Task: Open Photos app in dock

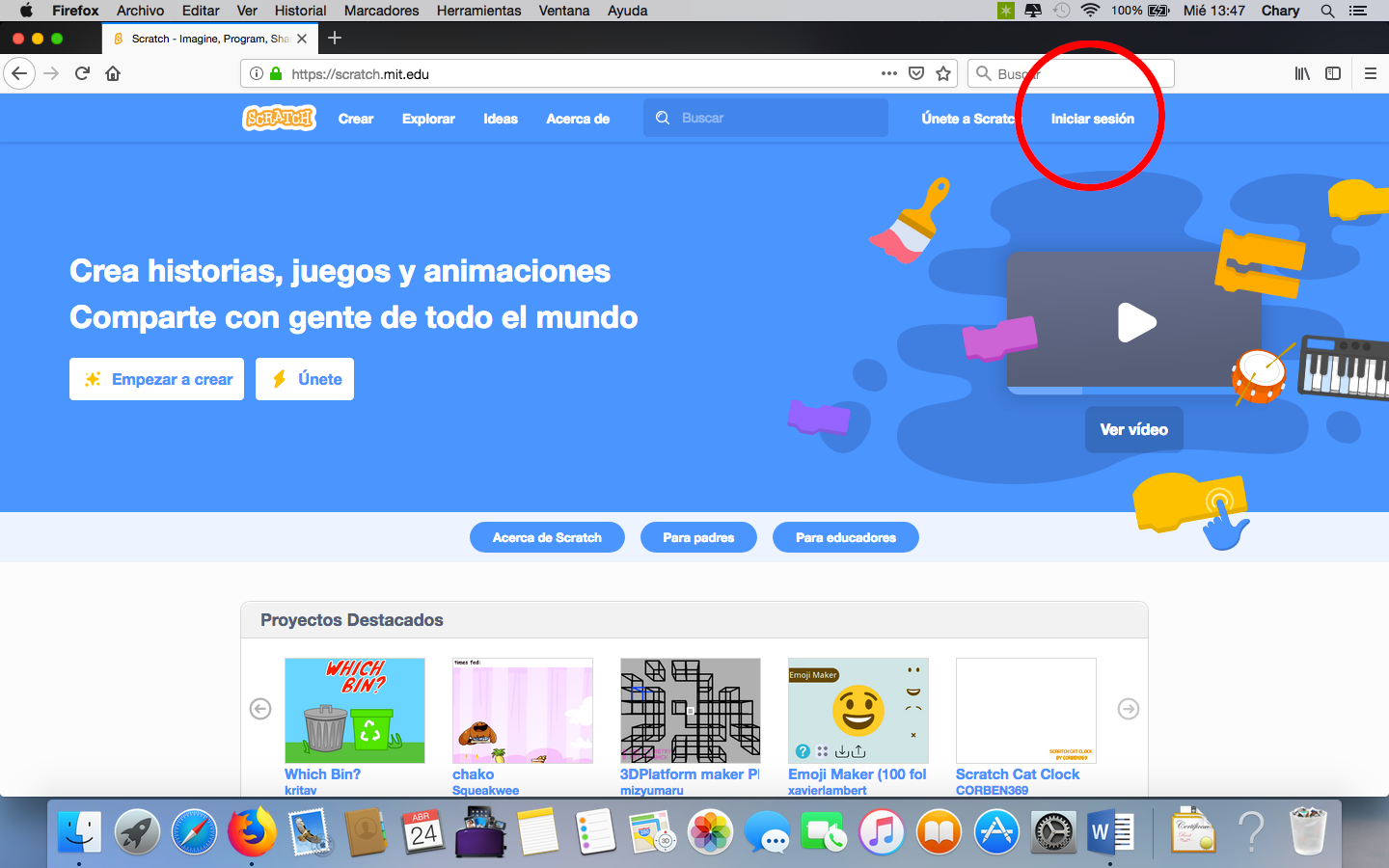Action: pos(711,831)
